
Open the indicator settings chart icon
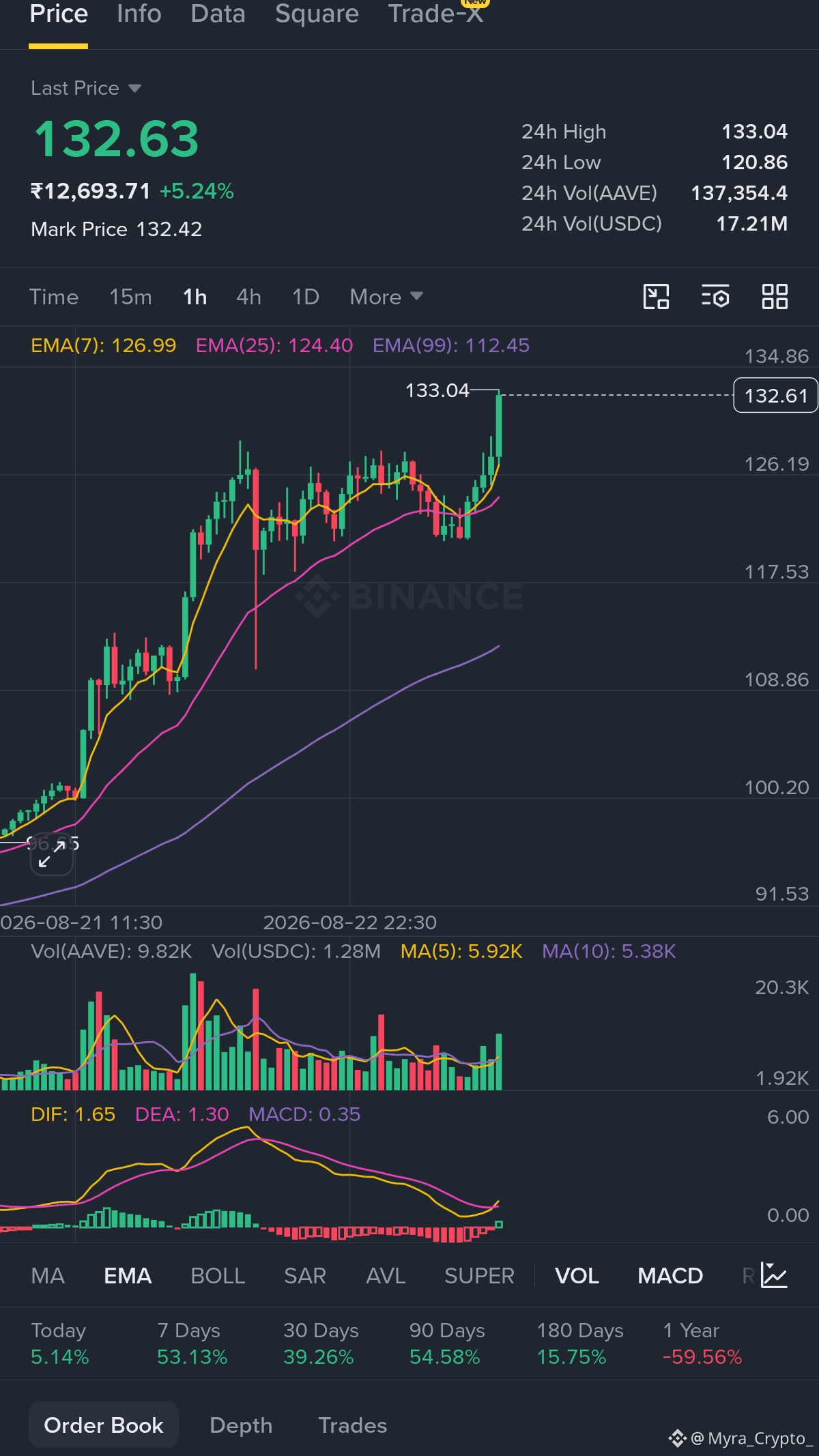(774, 1275)
